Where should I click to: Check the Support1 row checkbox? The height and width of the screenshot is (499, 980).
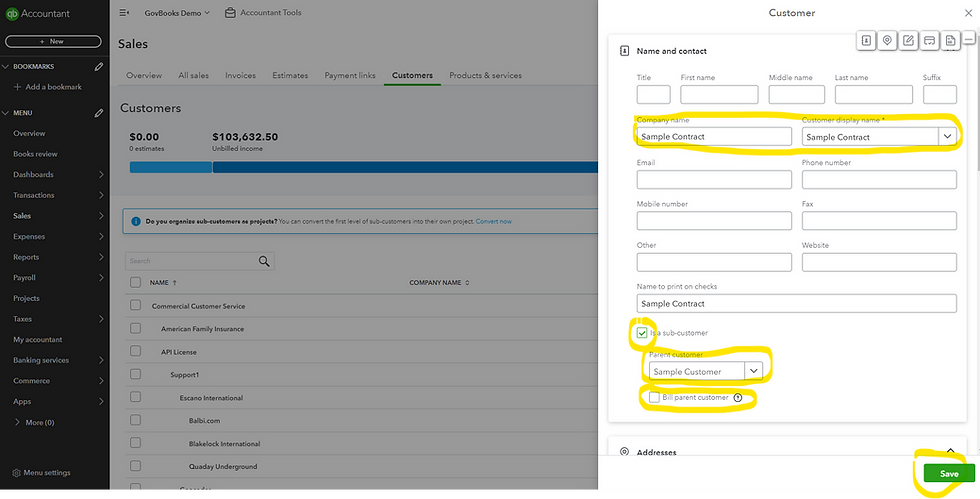(x=136, y=374)
